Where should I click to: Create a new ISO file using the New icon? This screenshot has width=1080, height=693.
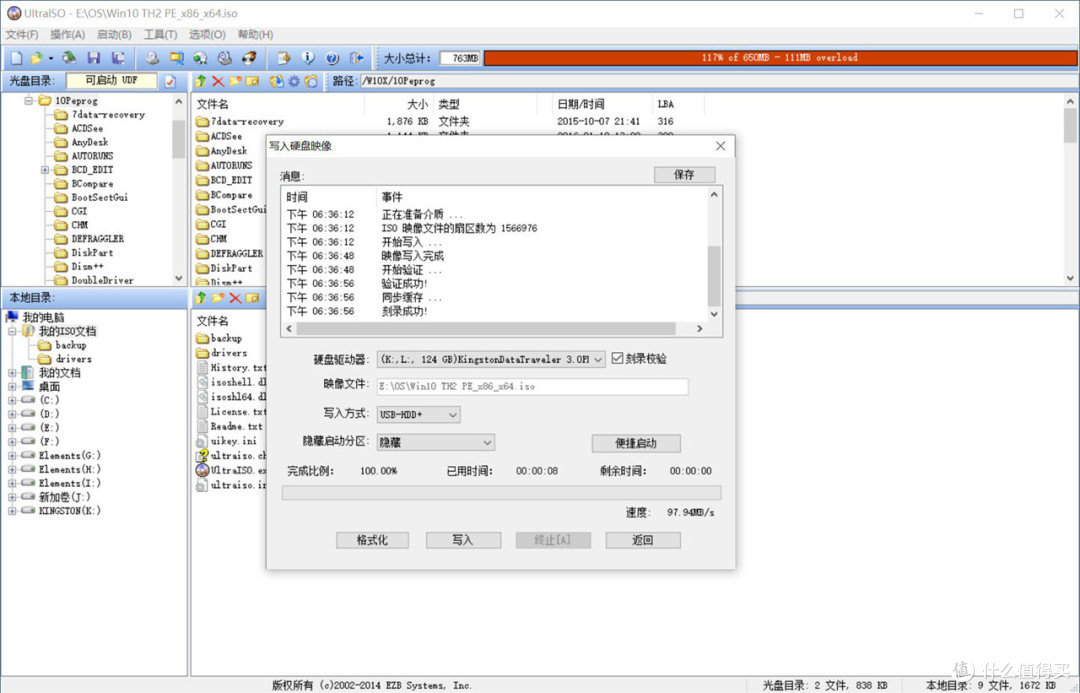point(19,58)
